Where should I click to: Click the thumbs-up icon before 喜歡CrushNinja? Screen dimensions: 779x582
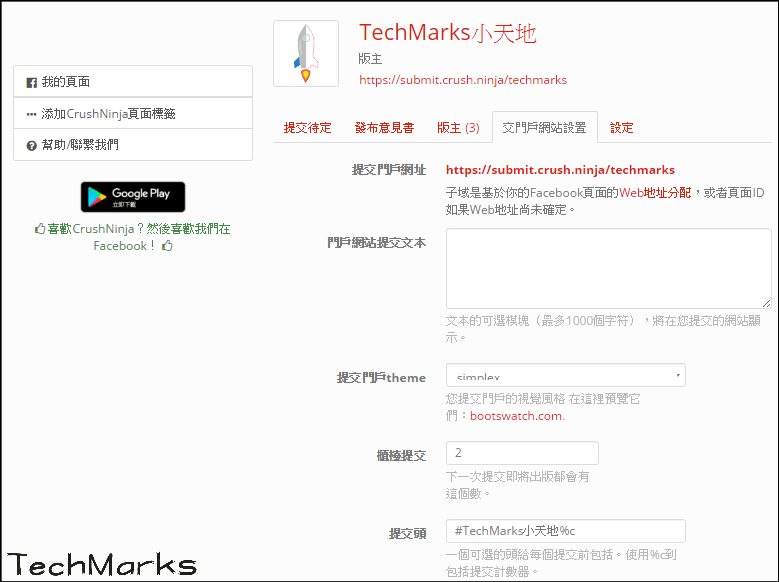40,229
